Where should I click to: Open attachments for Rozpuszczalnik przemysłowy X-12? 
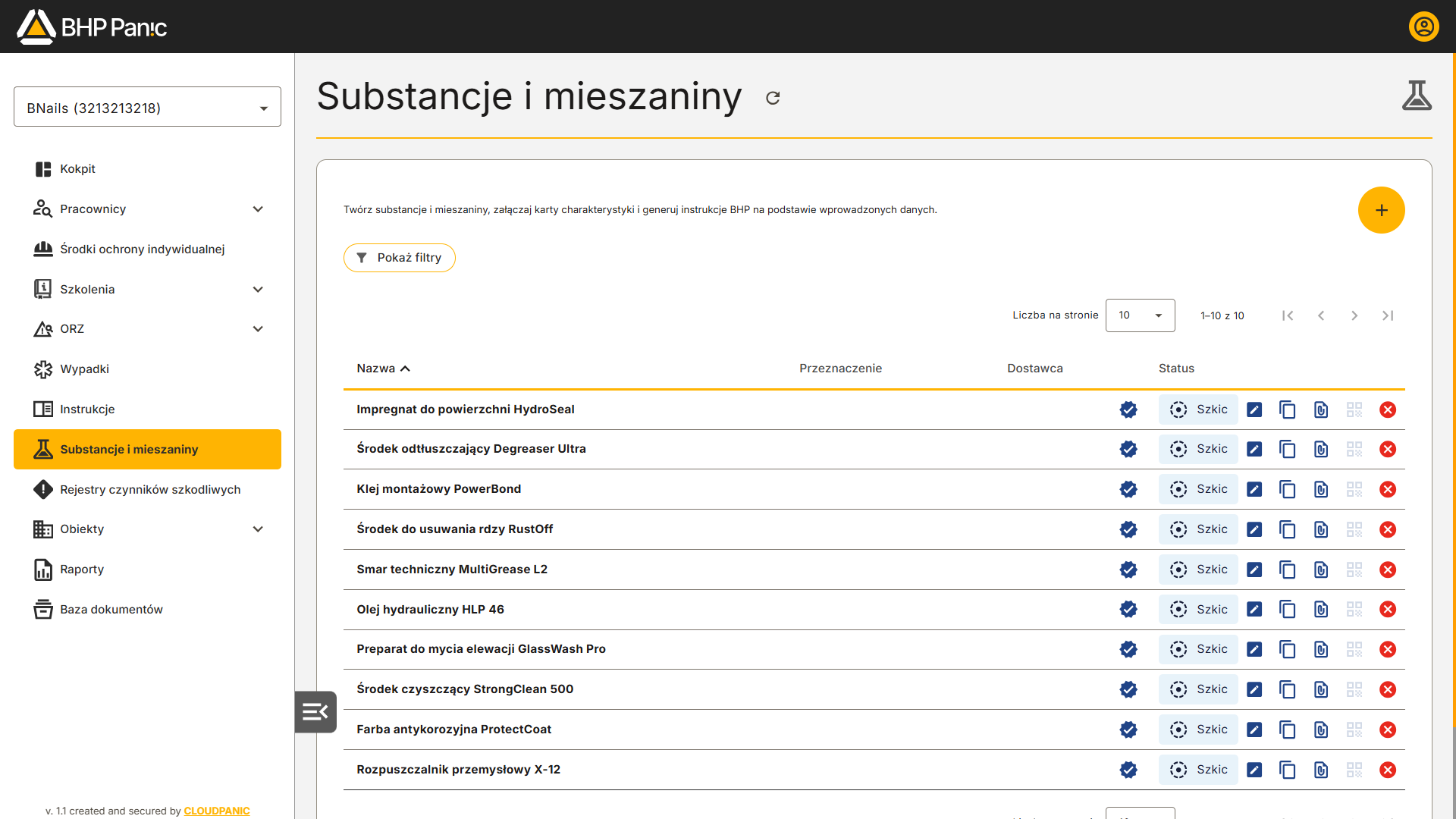[1321, 770]
